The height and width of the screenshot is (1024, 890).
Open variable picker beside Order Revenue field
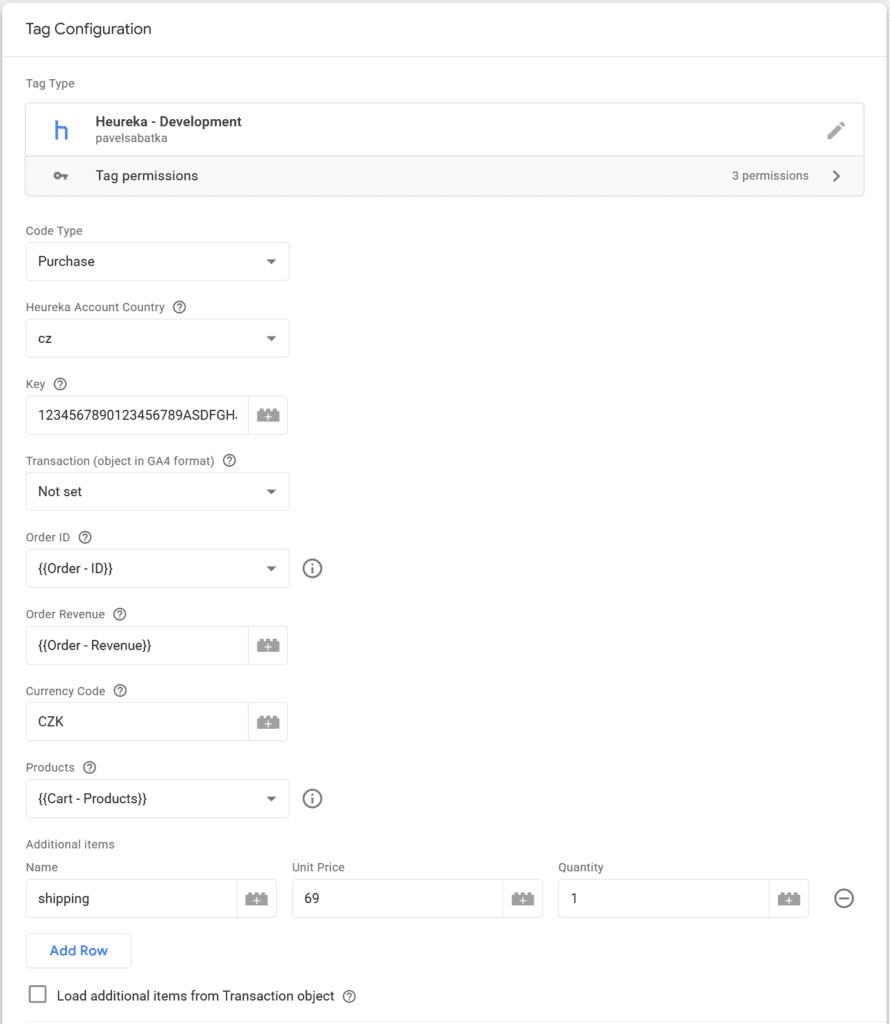coord(268,646)
